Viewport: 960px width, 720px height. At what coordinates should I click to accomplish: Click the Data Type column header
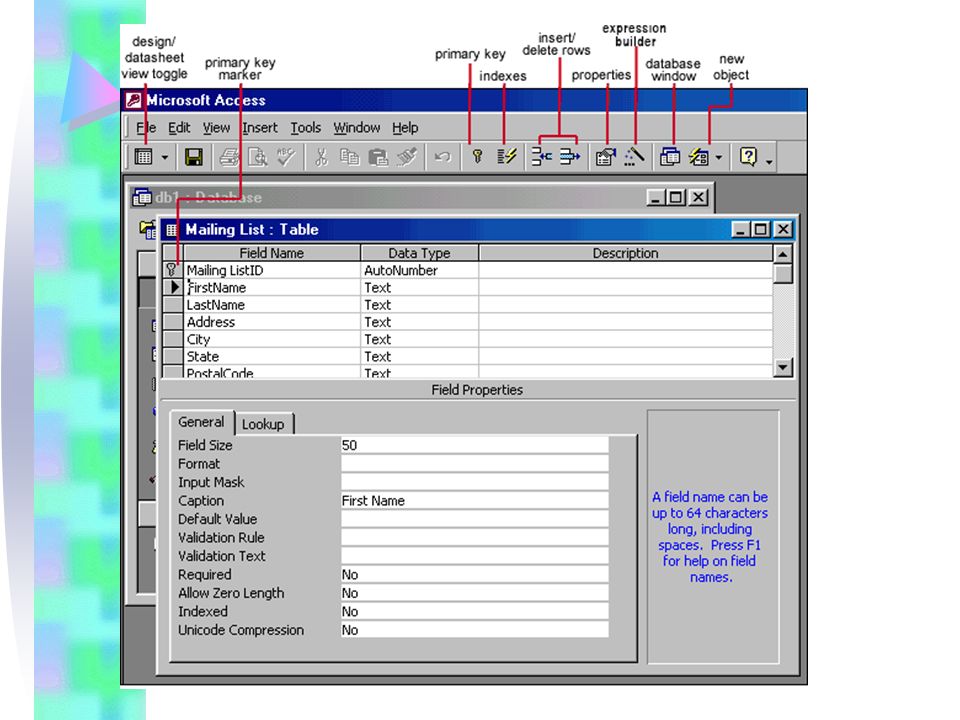tap(419, 253)
